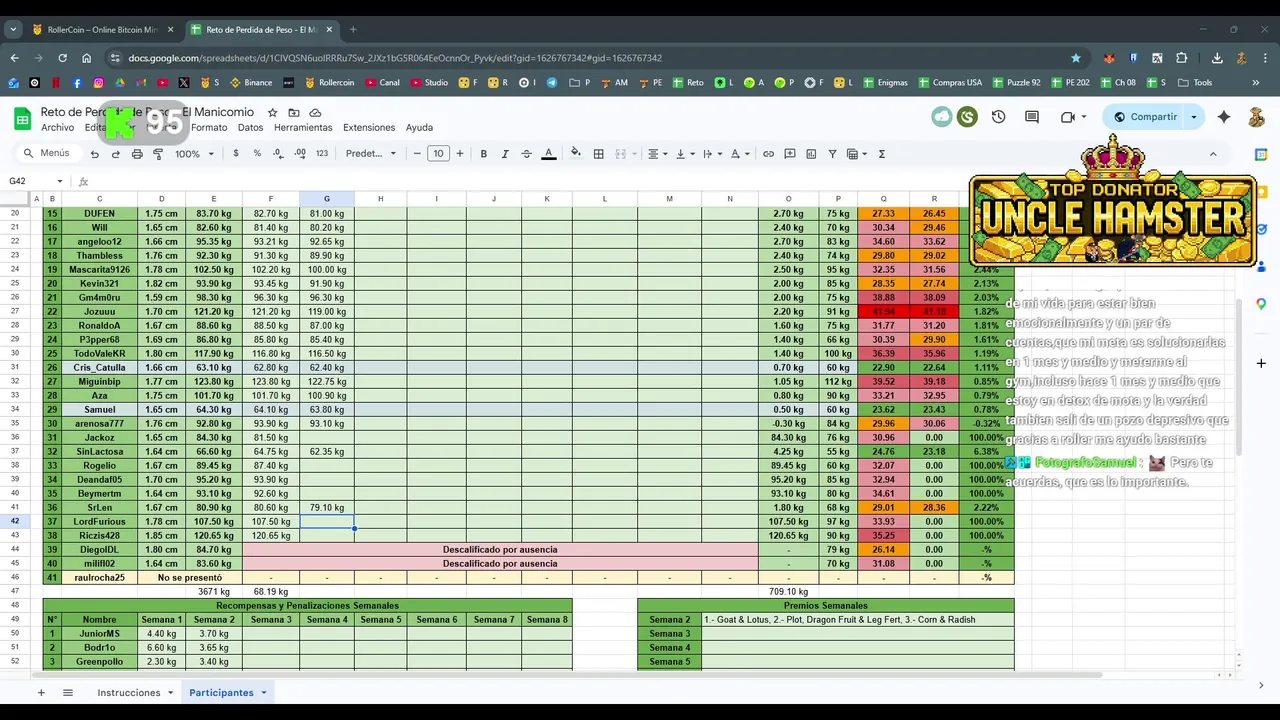The height and width of the screenshot is (720, 1280).
Task: Click the undo arrow in the toolbar
Action: (x=94, y=154)
